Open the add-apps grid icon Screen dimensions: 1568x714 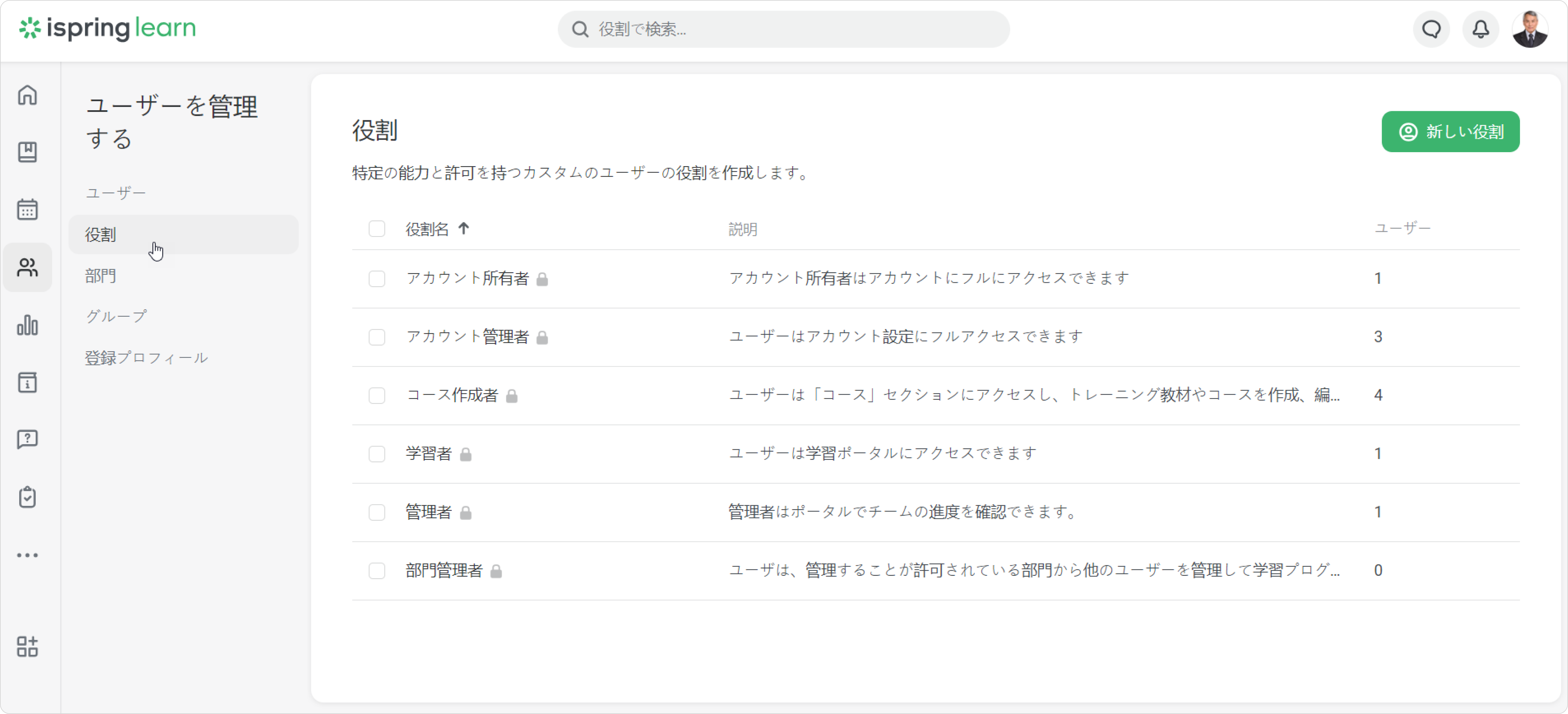click(x=27, y=646)
